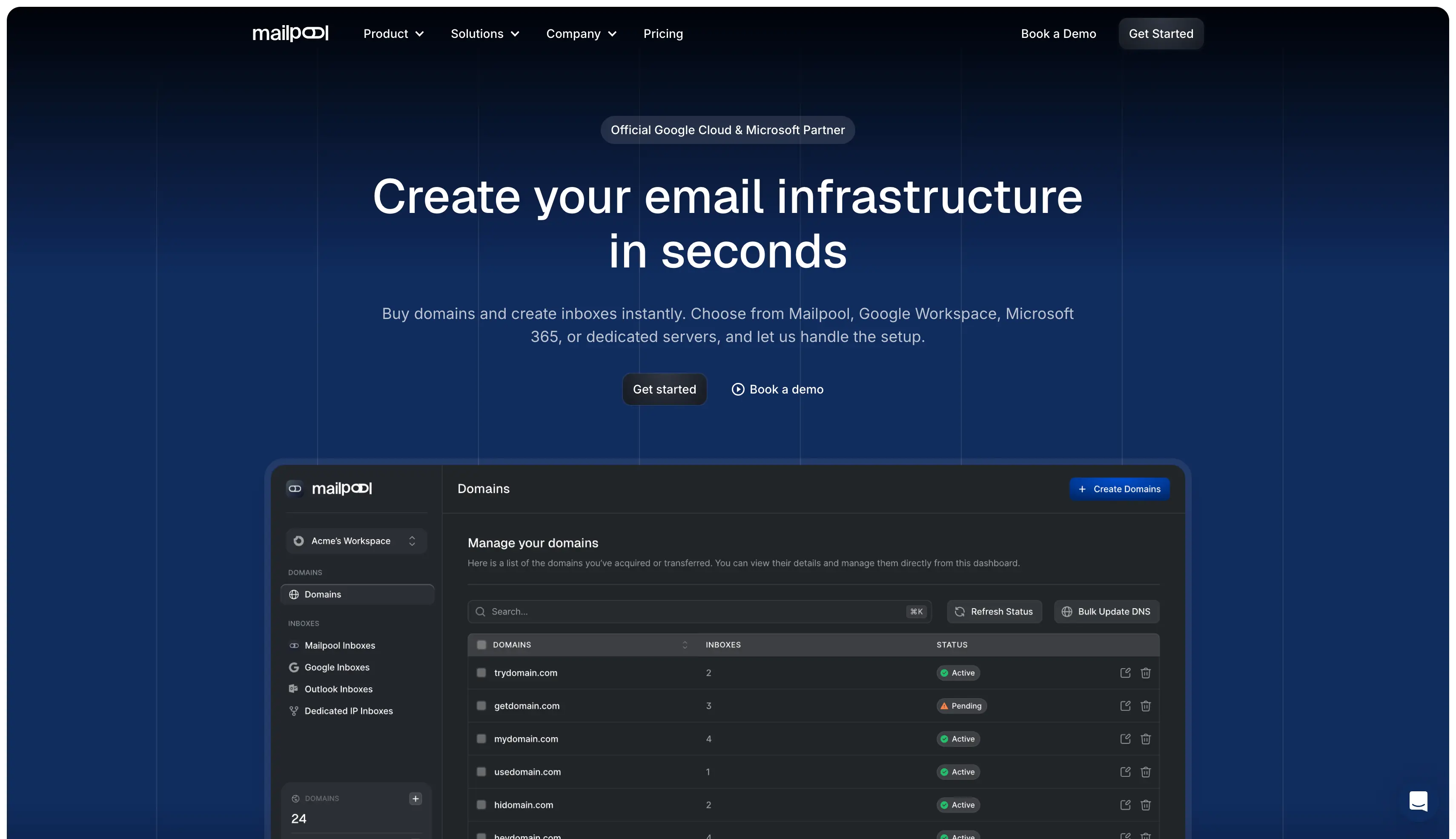The height and width of the screenshot is (839, 1456).
Task: Click the mailpool logo in the navbar
Action: (x=290, y=33)
